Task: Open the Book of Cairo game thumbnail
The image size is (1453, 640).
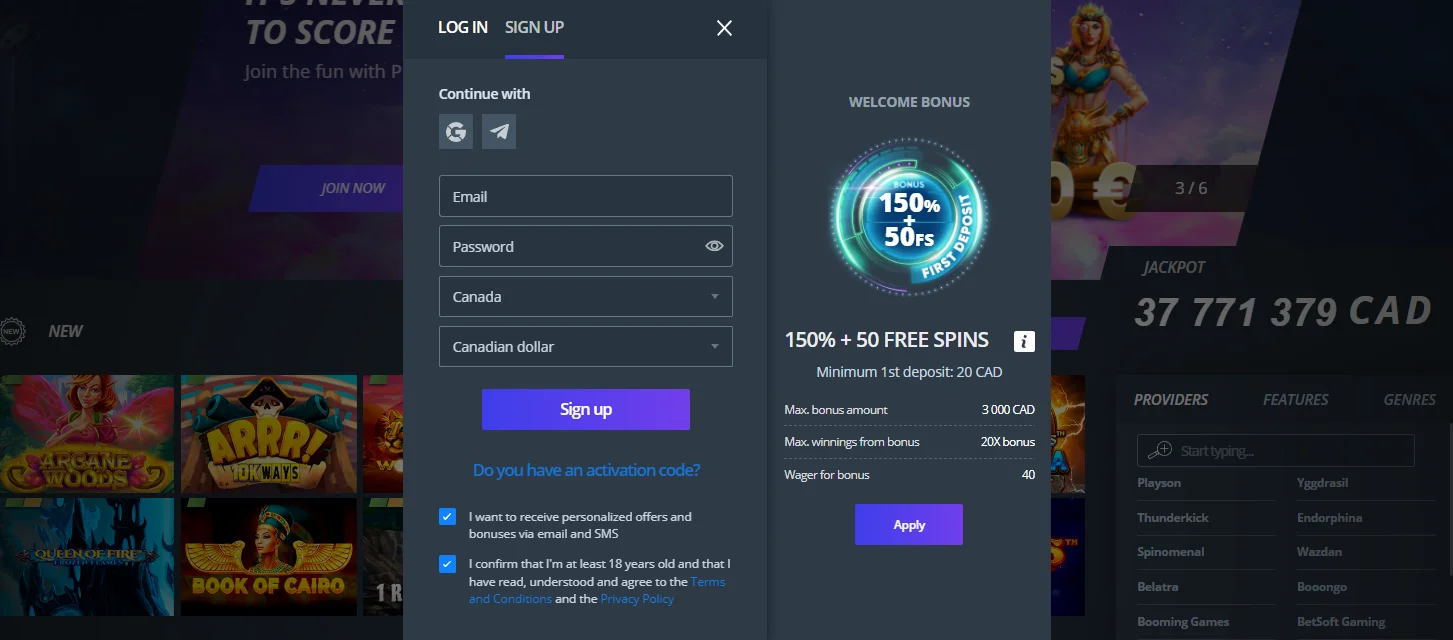Action: point(268,557)
